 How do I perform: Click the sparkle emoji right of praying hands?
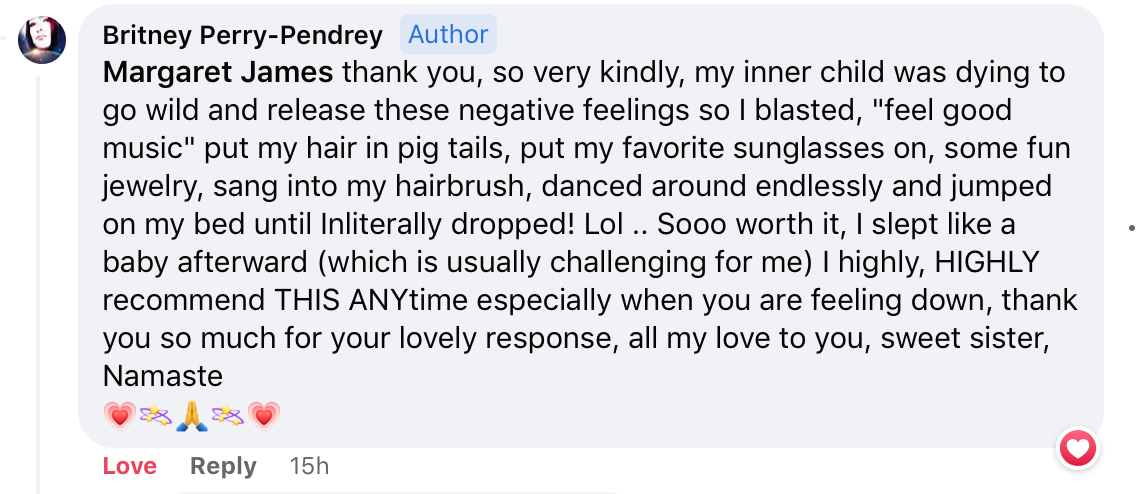(229, 414)
